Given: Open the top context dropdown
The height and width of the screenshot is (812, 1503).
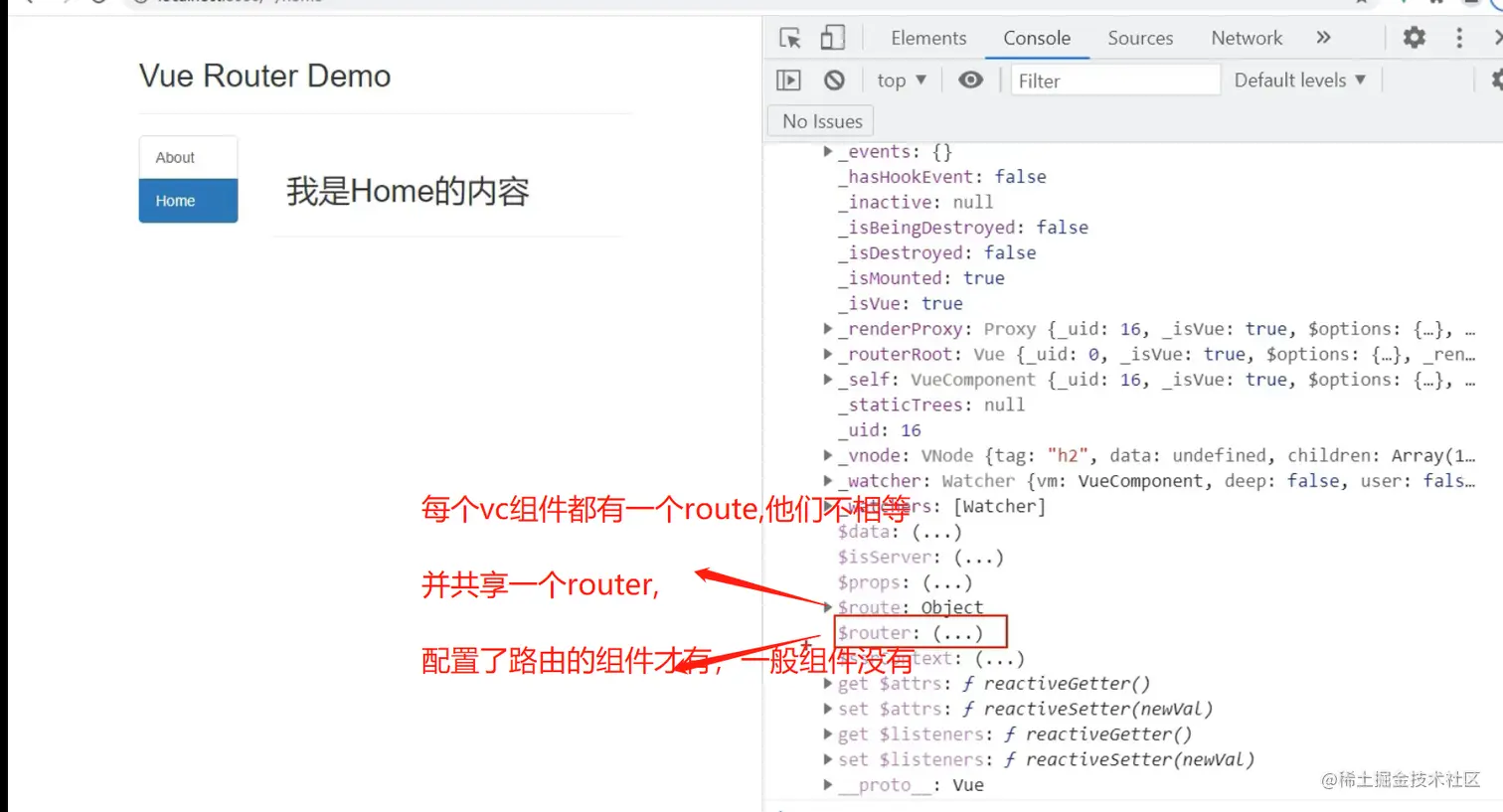Looking at the screenshot, I should click(902, 81).
